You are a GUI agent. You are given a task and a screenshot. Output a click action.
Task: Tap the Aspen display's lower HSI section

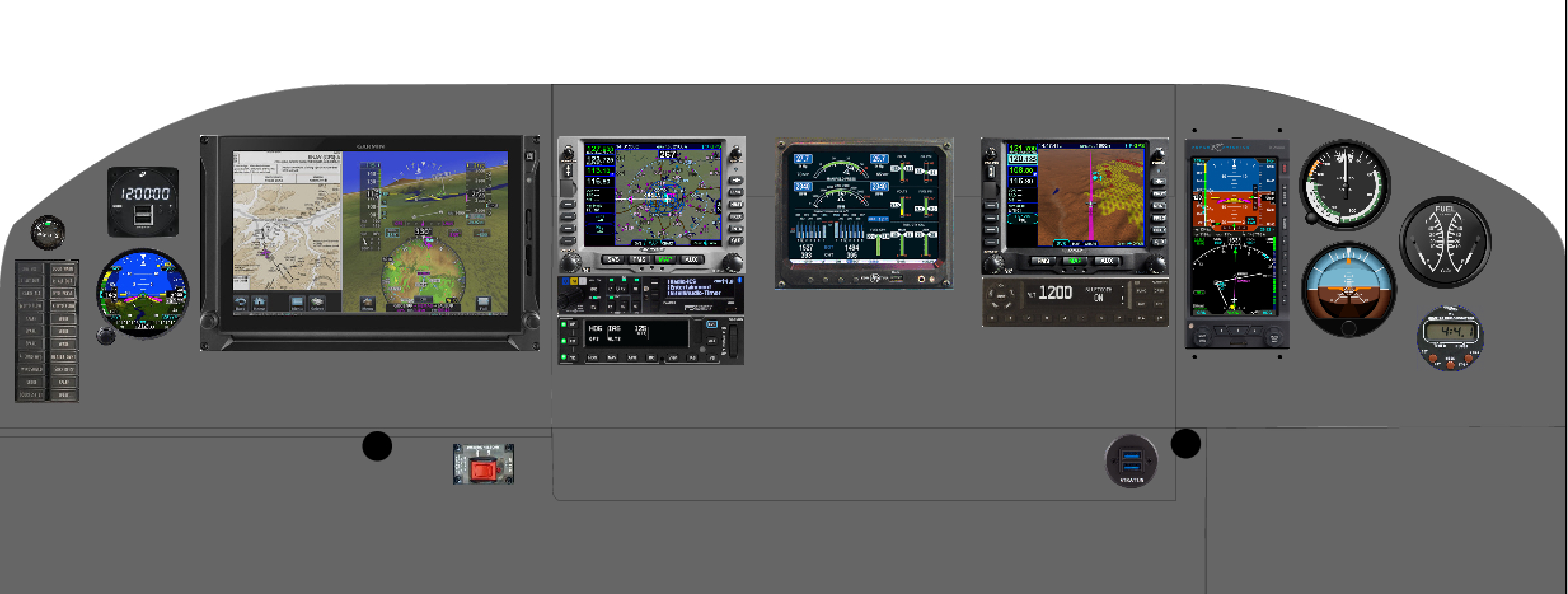pyautogui.click(x=1234, y=275)
